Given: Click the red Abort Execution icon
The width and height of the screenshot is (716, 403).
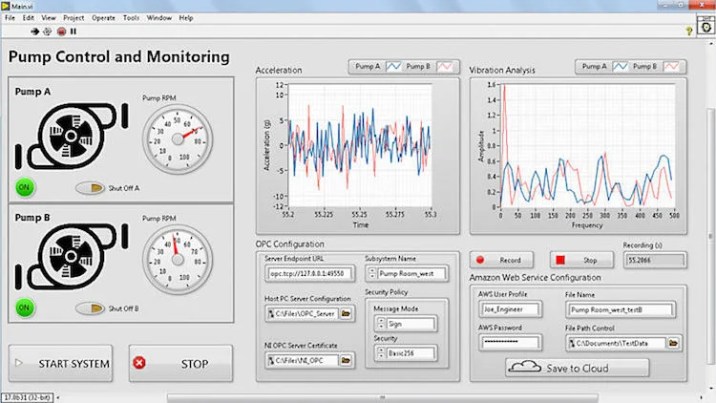Looking at the screenshot, I should coord(61,31).
